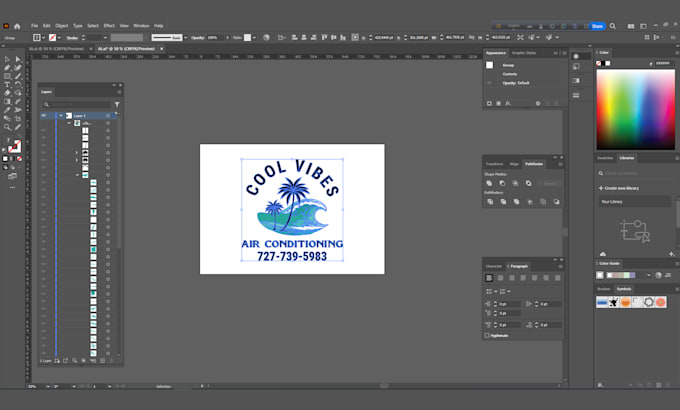Open the File menu
The image size is (680, 410).
34,26
